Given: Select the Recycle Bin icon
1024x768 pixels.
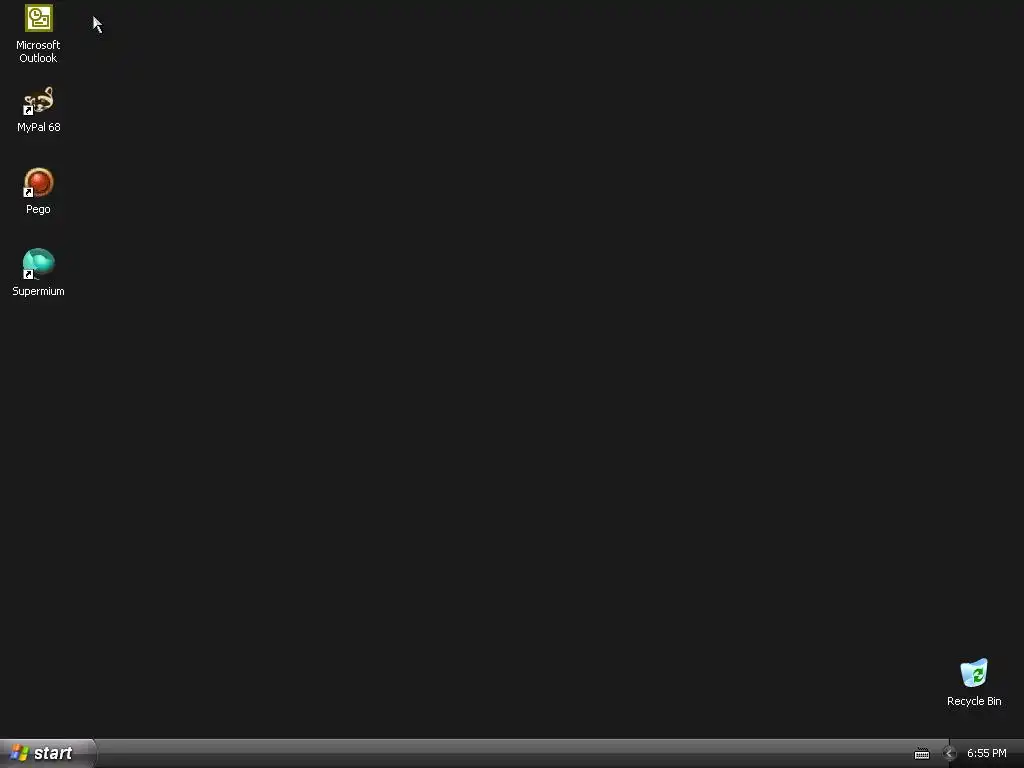Looking at the screenshot, I should pos(974,673).
